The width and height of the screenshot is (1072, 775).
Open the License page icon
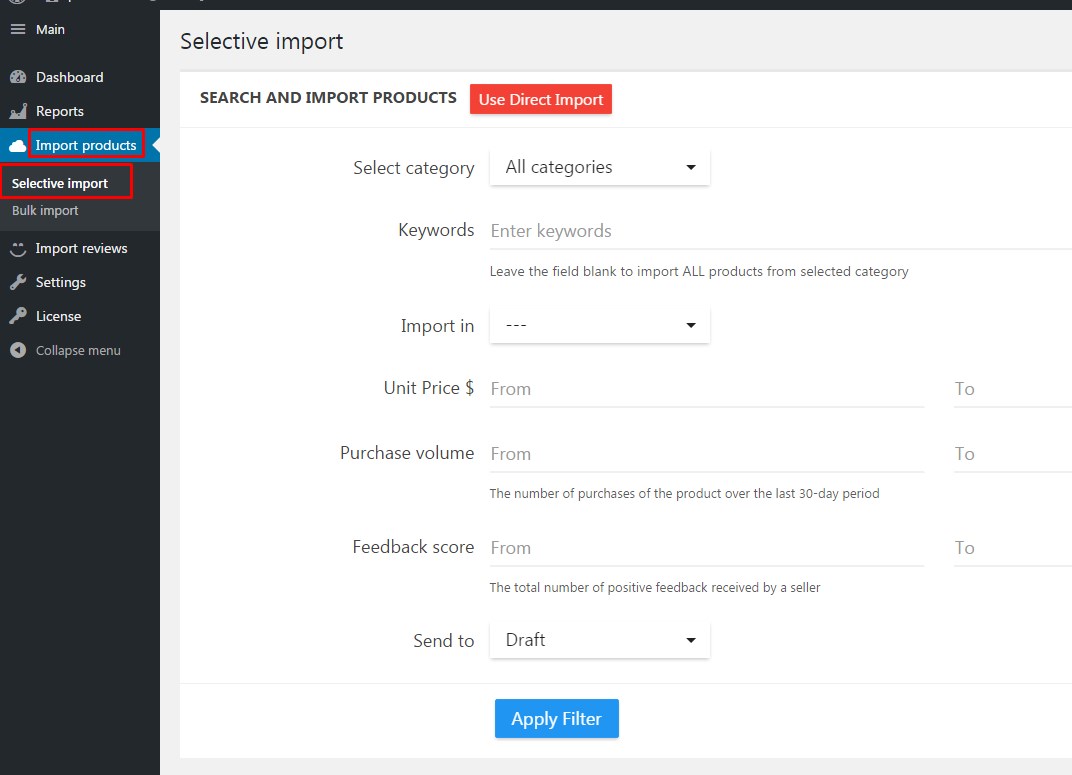click(20, 316)
